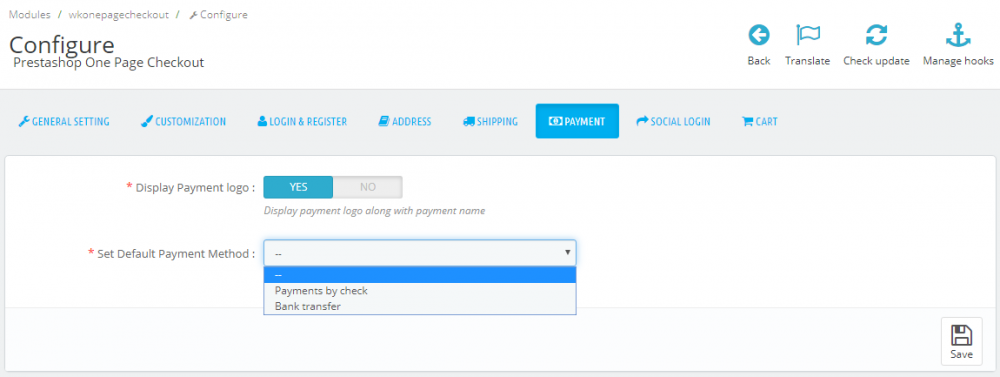Viewport: 1000px width, 377px height.
Task: Open the Shipping tab
Action: pos(490,121)
